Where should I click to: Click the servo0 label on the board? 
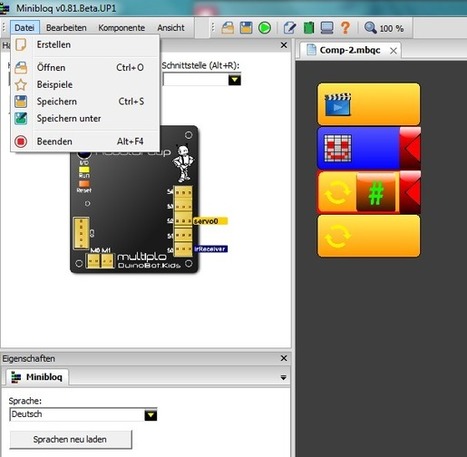tap(210, 221)
